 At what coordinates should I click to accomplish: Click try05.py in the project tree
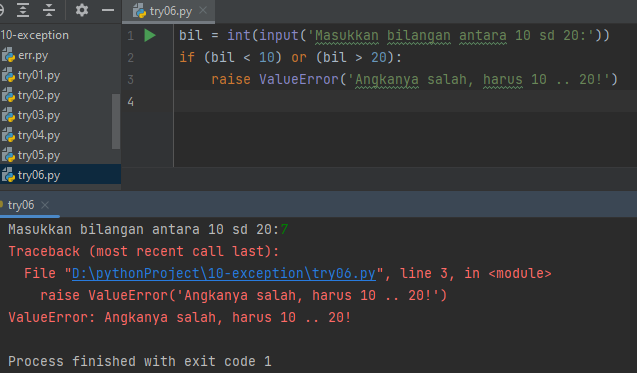(x=39, y=155)
